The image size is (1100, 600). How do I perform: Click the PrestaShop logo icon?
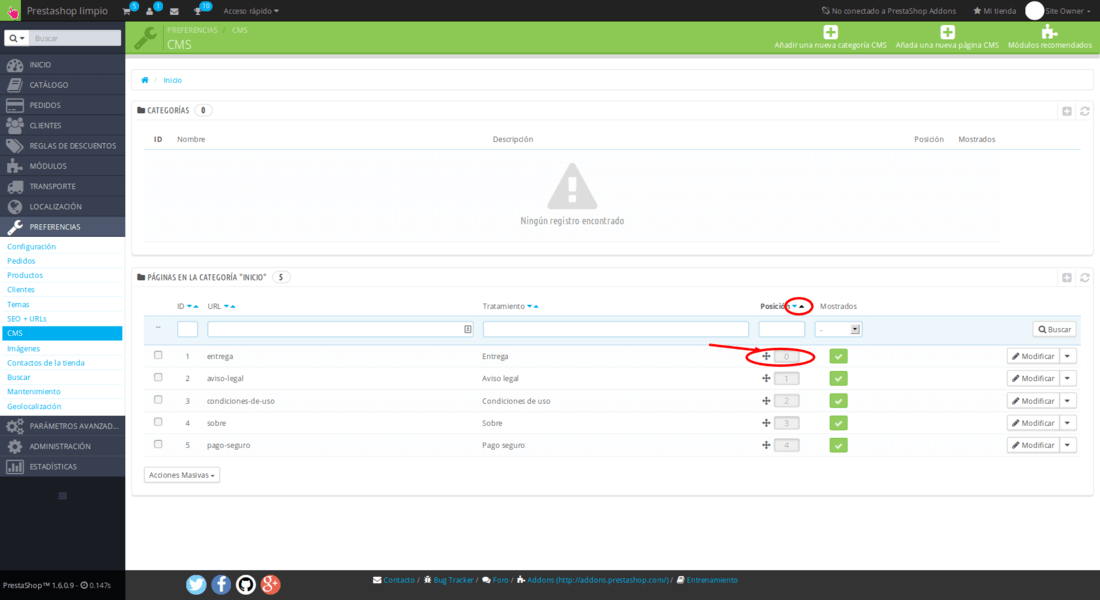pyautogui.click(x=13, y=11)
